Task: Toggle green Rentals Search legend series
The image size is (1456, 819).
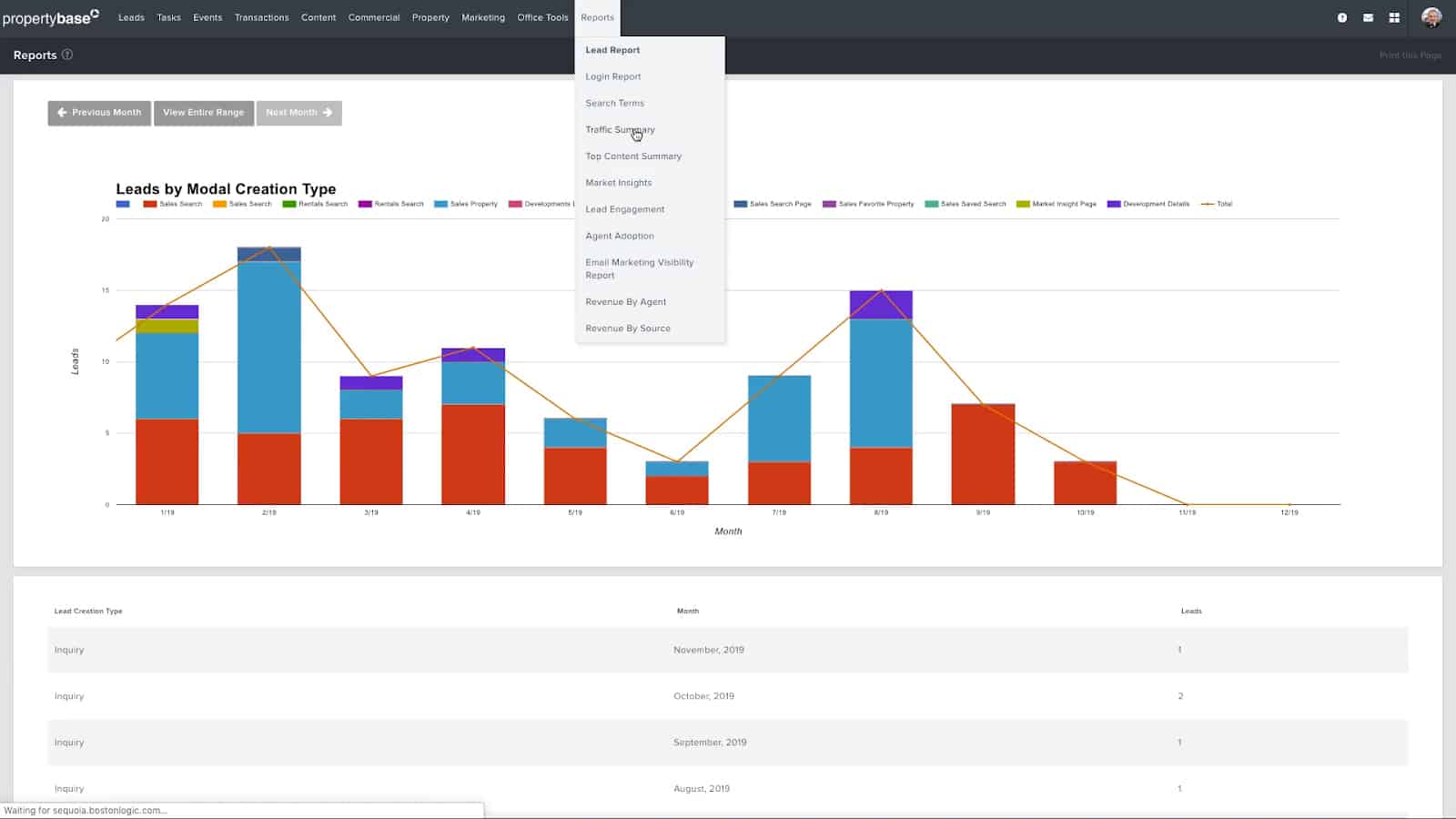Action: (315, 204)
